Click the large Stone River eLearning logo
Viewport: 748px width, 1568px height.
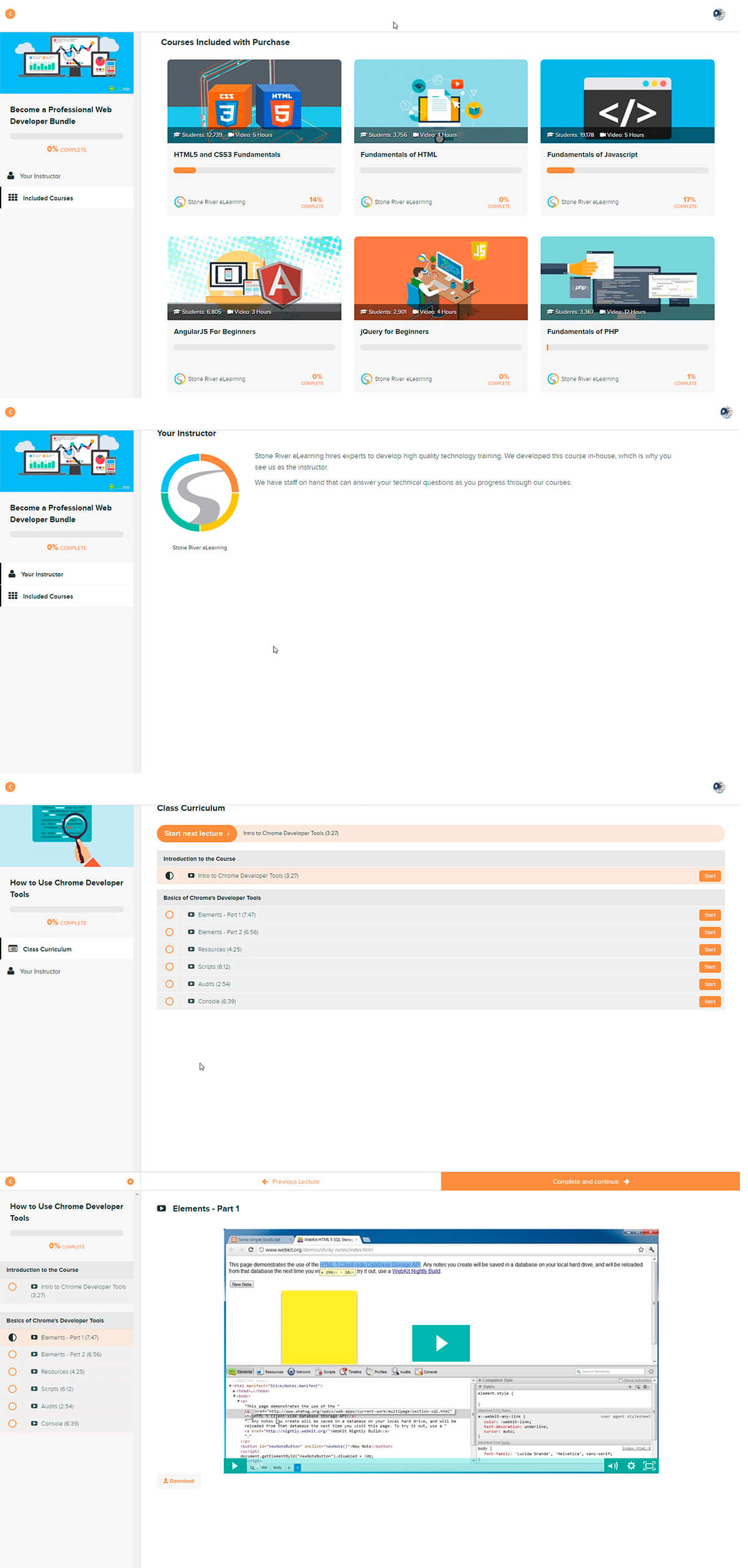[x=199, y=492]
